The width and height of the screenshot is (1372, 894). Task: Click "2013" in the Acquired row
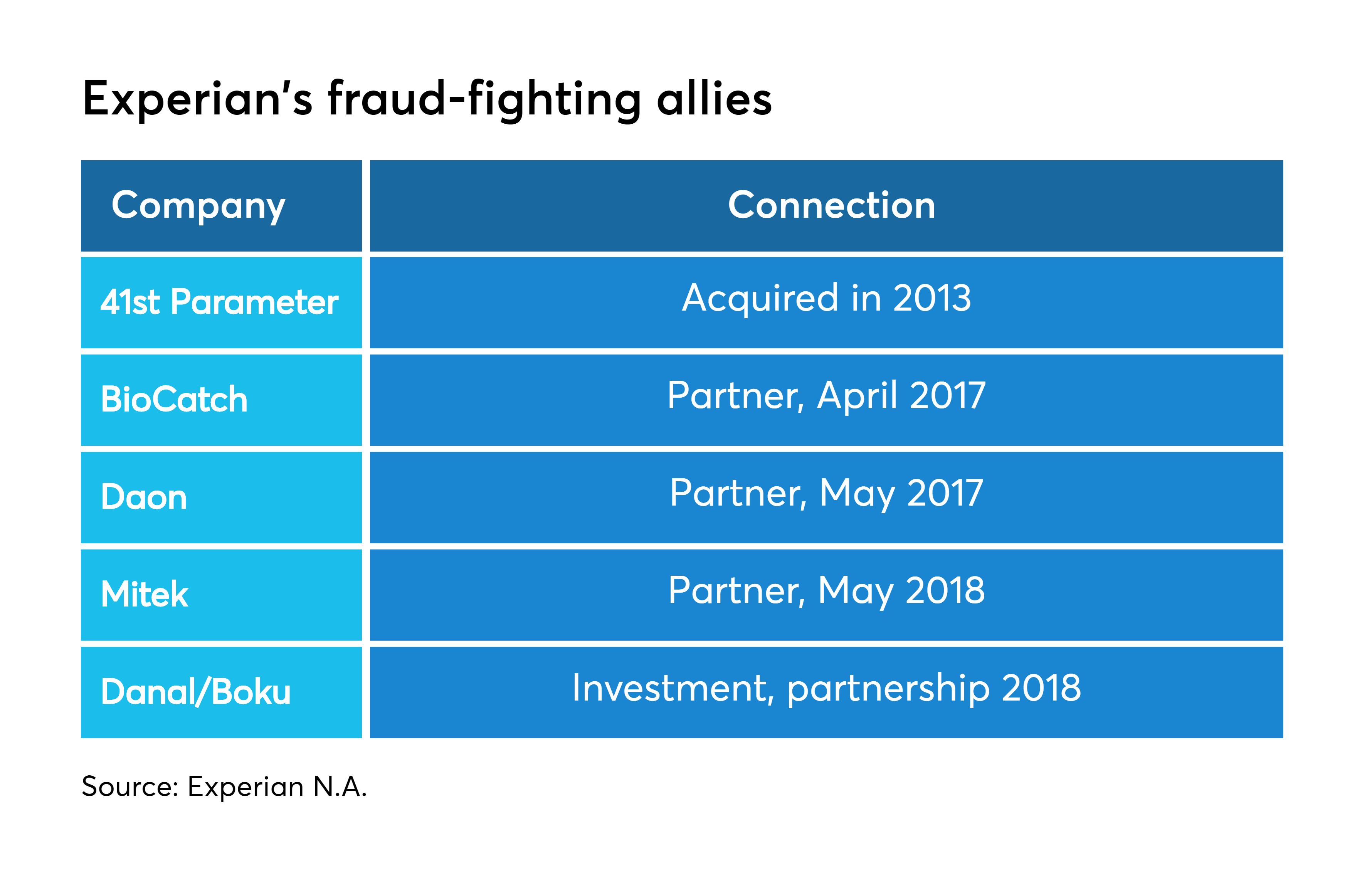pyautogui.click(x=931, y=298)
